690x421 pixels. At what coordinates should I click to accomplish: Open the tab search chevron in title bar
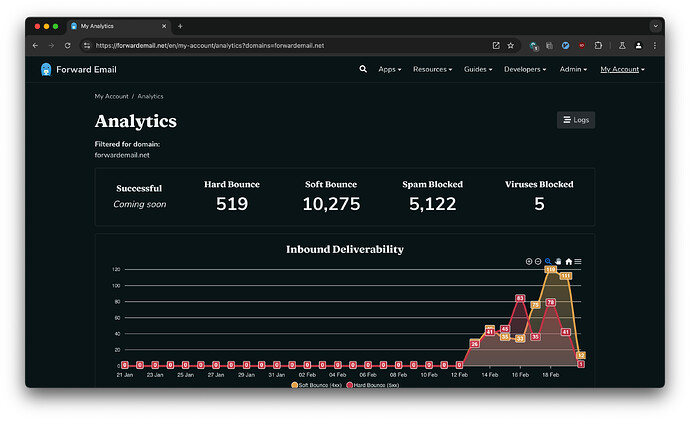[x=656, y=26]
